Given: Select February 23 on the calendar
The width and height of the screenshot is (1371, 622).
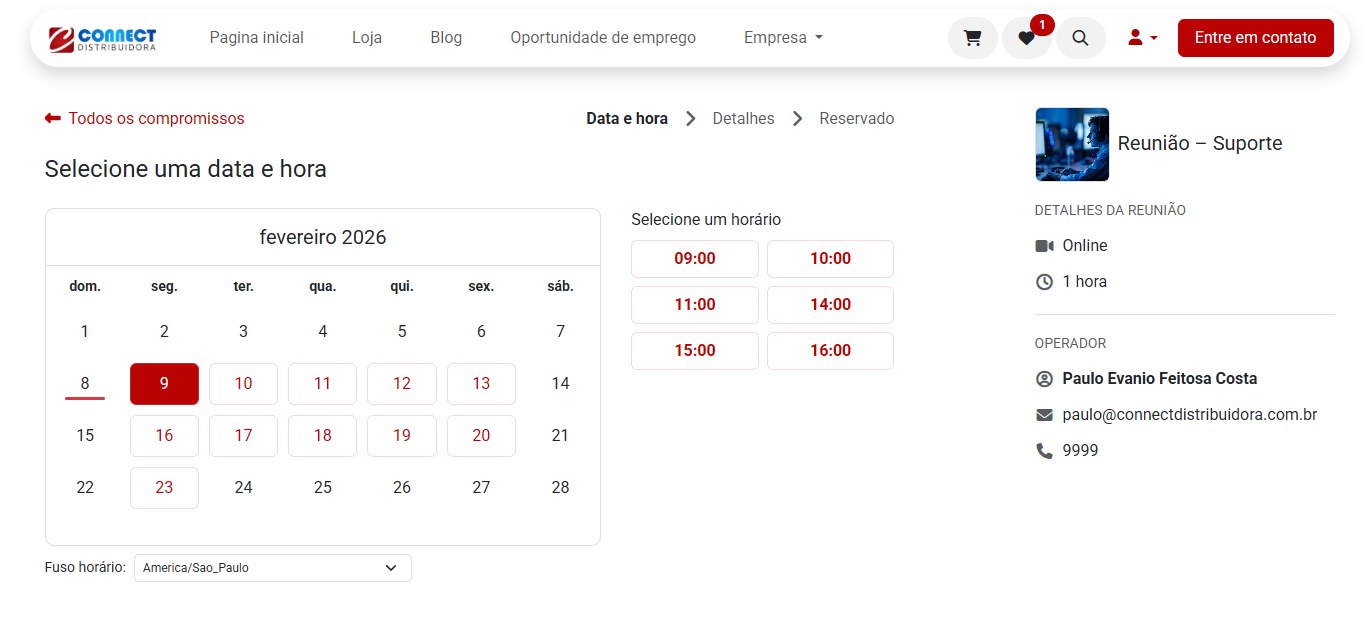Looking at the screenshot, I should point(164,488).
